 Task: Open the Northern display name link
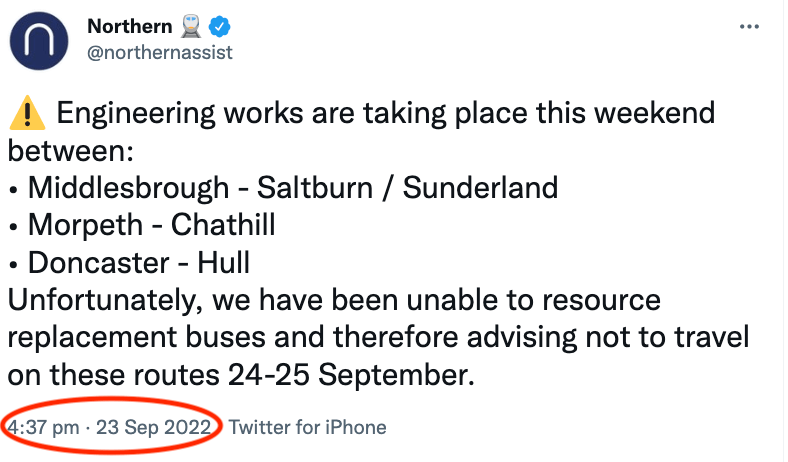click(x=129, y=26)
